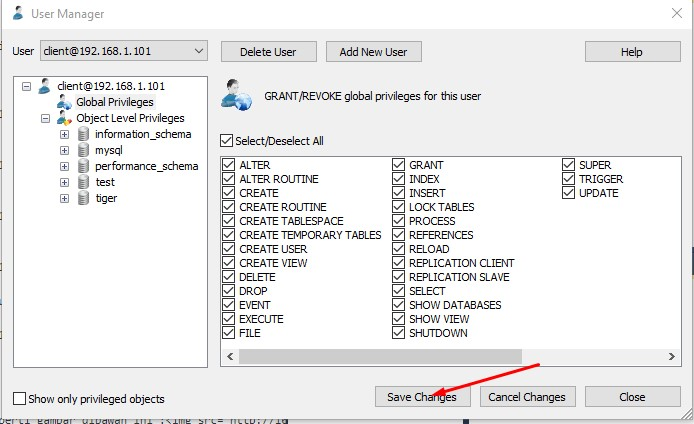The image size is (694, 424).
Task: Click the Add New User button
Action: [375, 51]
